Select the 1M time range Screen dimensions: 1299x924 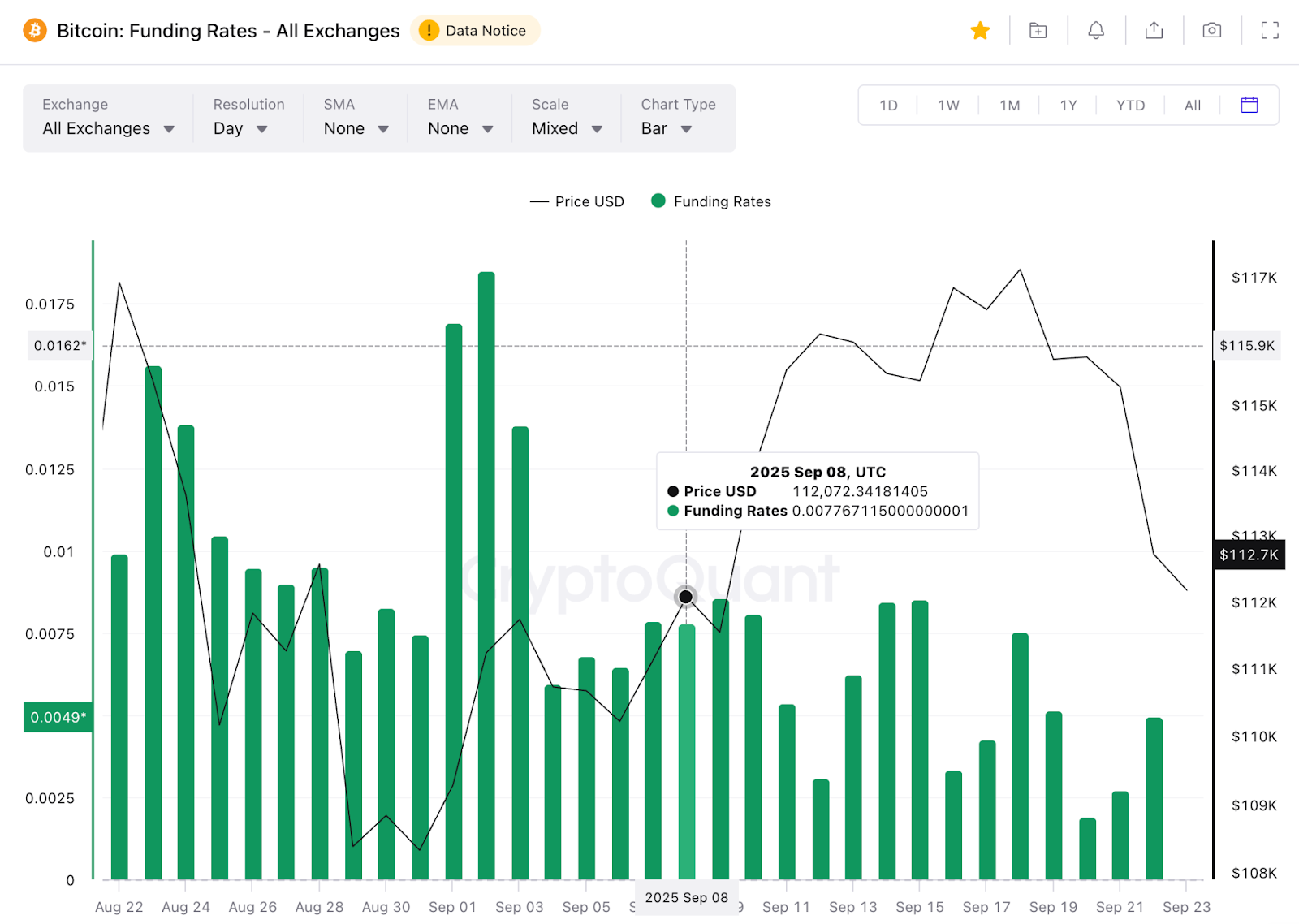pyautogui.click(x=1009, y=106)
